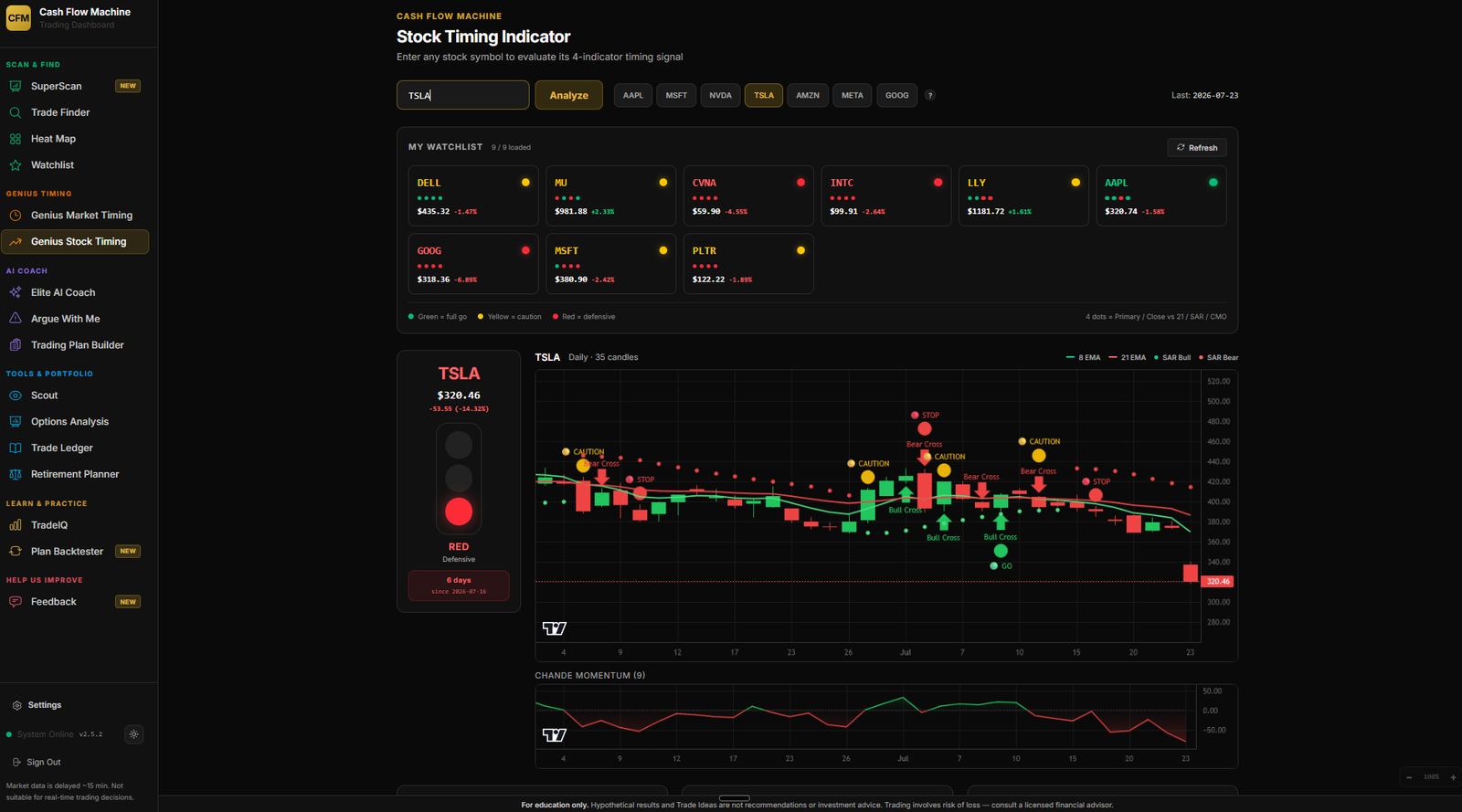Click the "9 / 9 loaded" watchlist count
Image resolution: width=1462 pixels, height=812 pixels.
click(x=511, y=147)
